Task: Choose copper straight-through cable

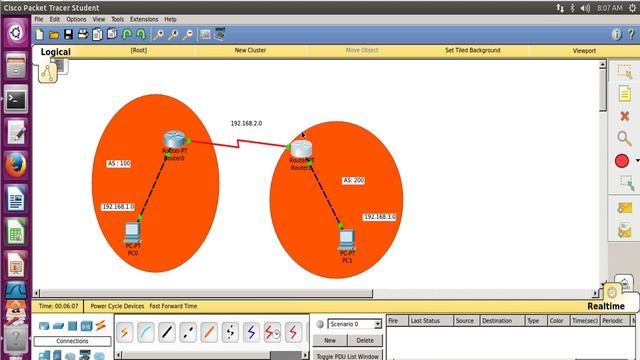Action: pyautogui.click(x=167, y=333)
